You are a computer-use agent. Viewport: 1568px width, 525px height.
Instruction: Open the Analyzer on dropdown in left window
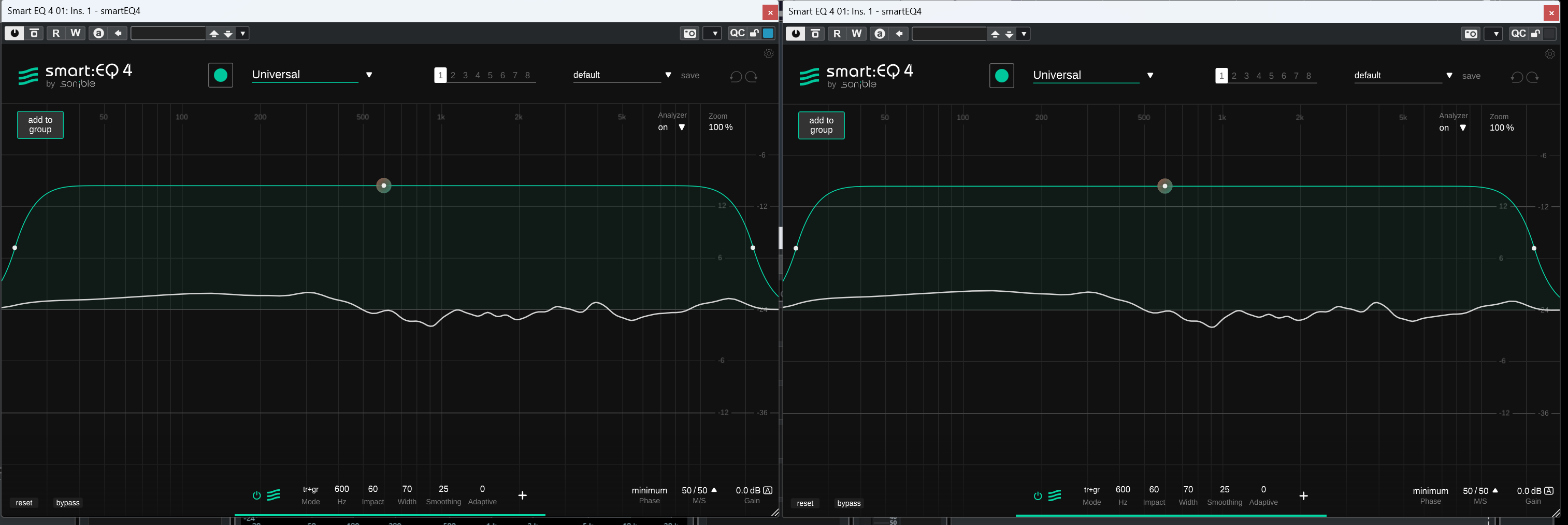[x=682, y=127]
